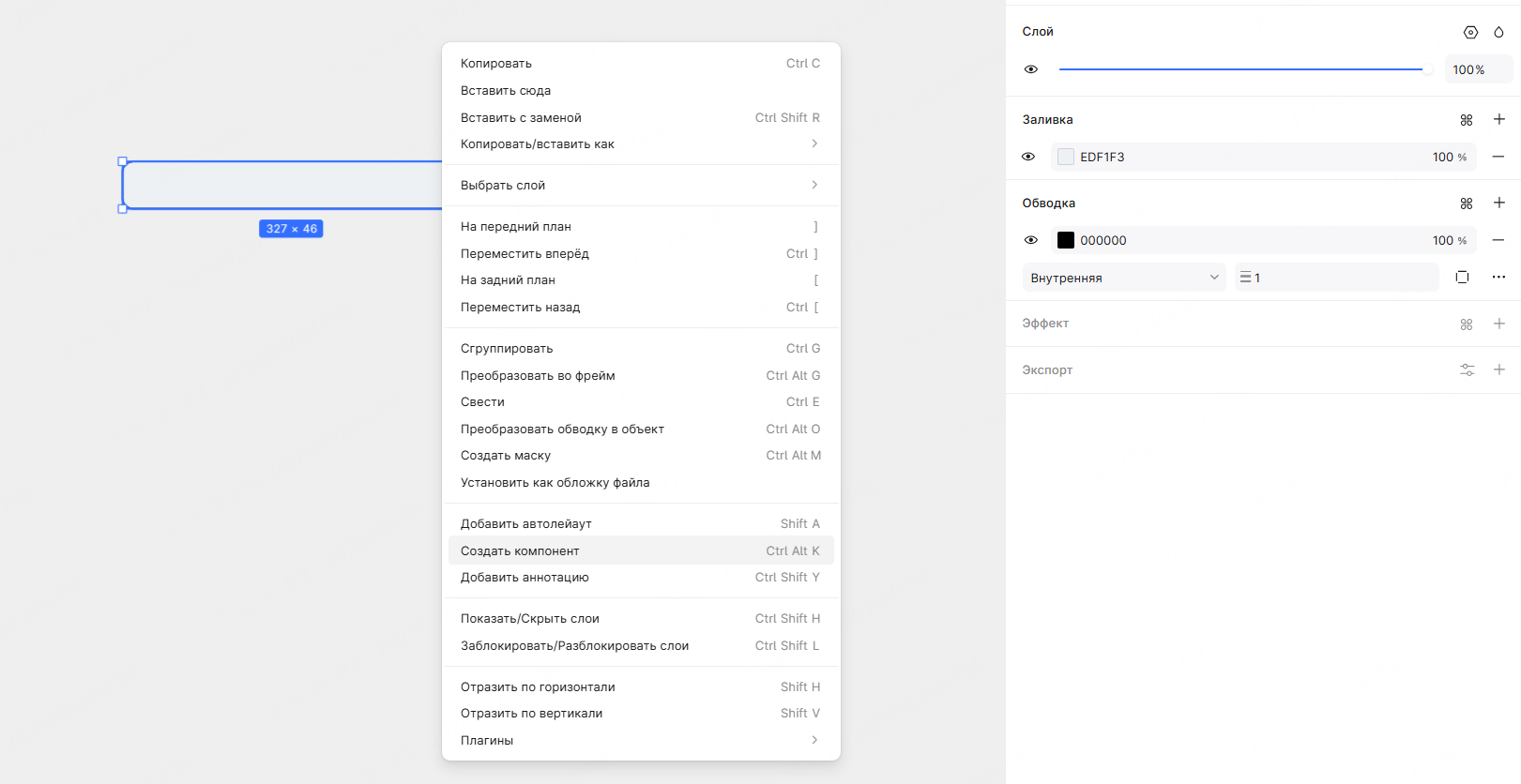Add a new fill with plus icon
This screenshot has height=784, width=1521.
1498,119
